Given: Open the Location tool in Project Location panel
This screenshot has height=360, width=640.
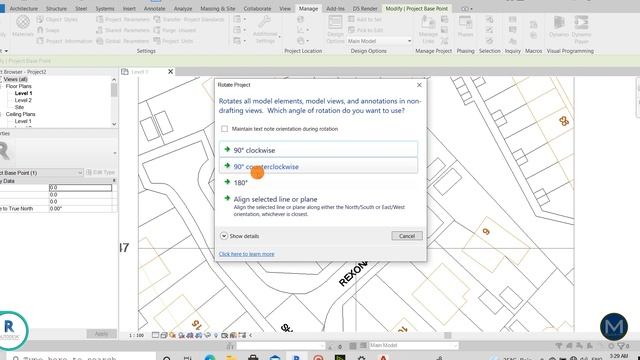Looking at the screenshot, I should coord(300,19).
